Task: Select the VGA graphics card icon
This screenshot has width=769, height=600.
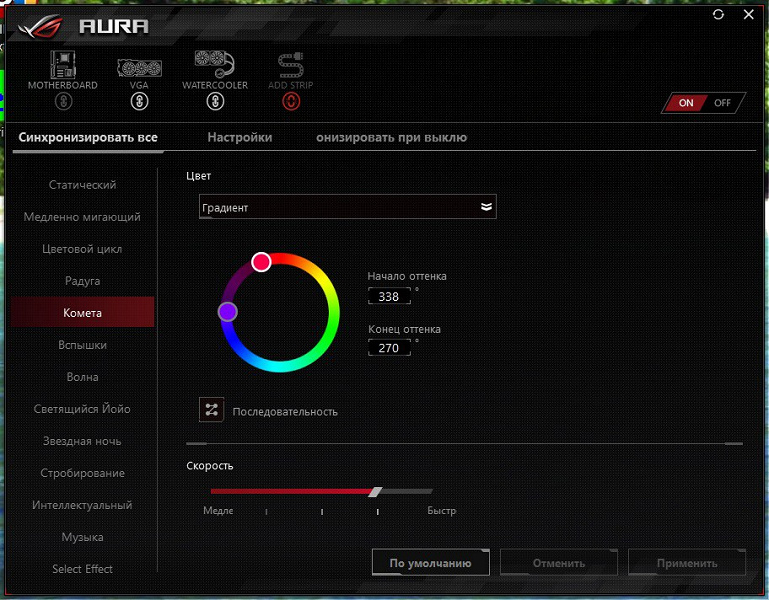Action: (139, 68)
